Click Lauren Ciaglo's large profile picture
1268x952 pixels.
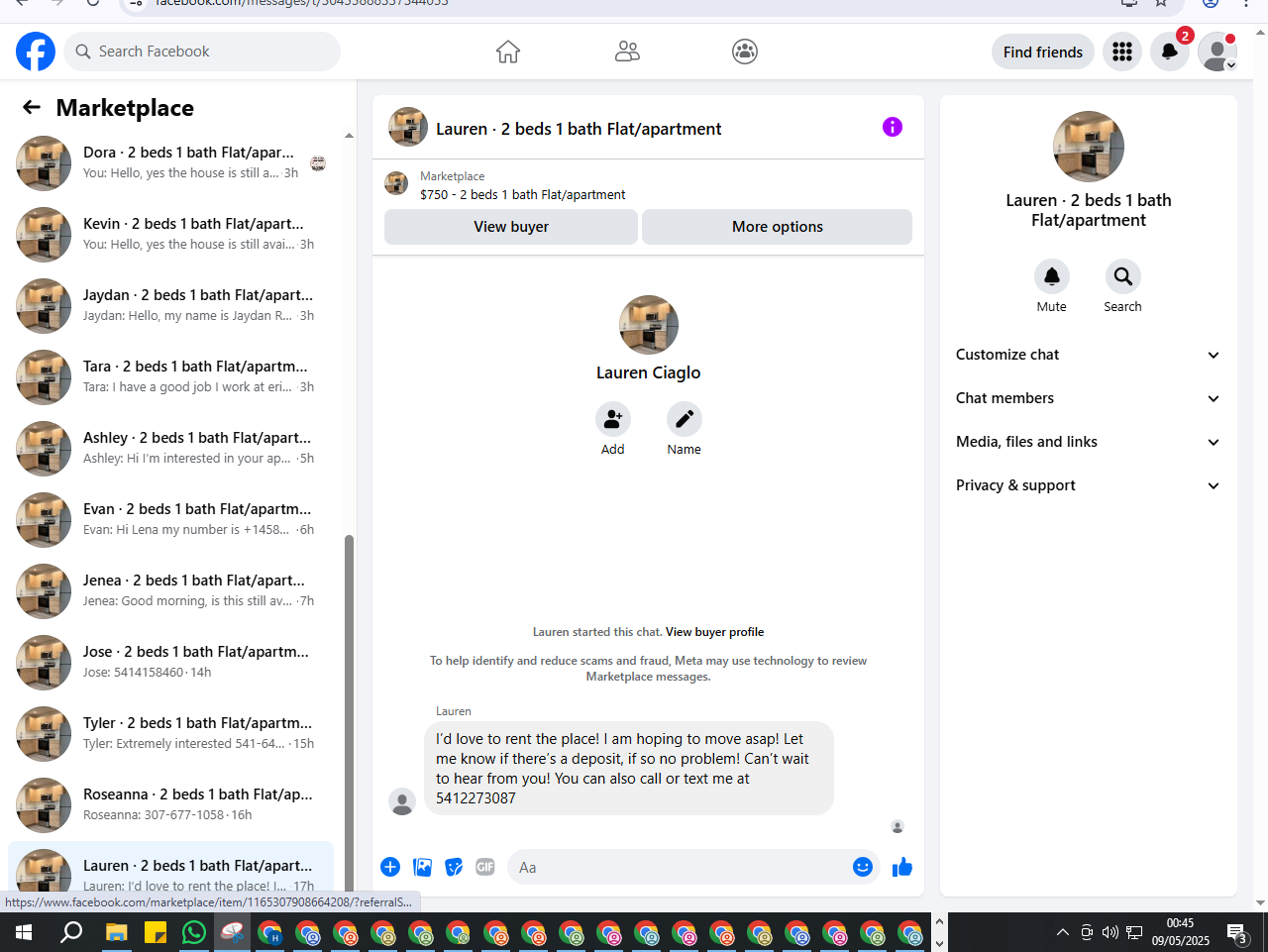coord(649,325)
